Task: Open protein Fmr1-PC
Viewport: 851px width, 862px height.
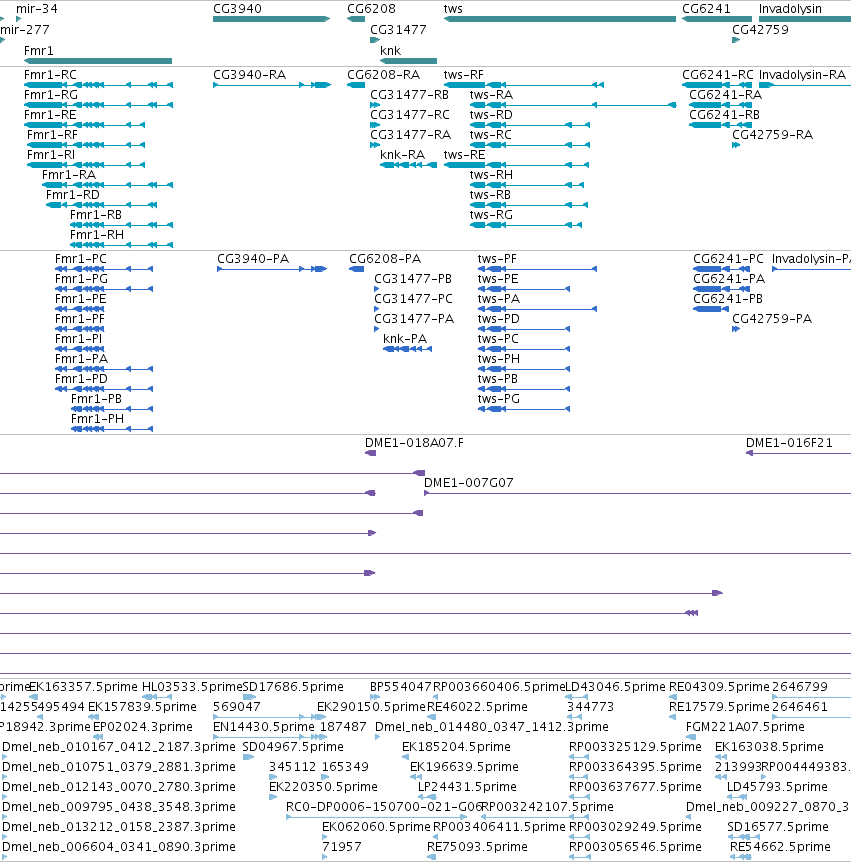Action: pyautogui.click(x=104, y=269)
